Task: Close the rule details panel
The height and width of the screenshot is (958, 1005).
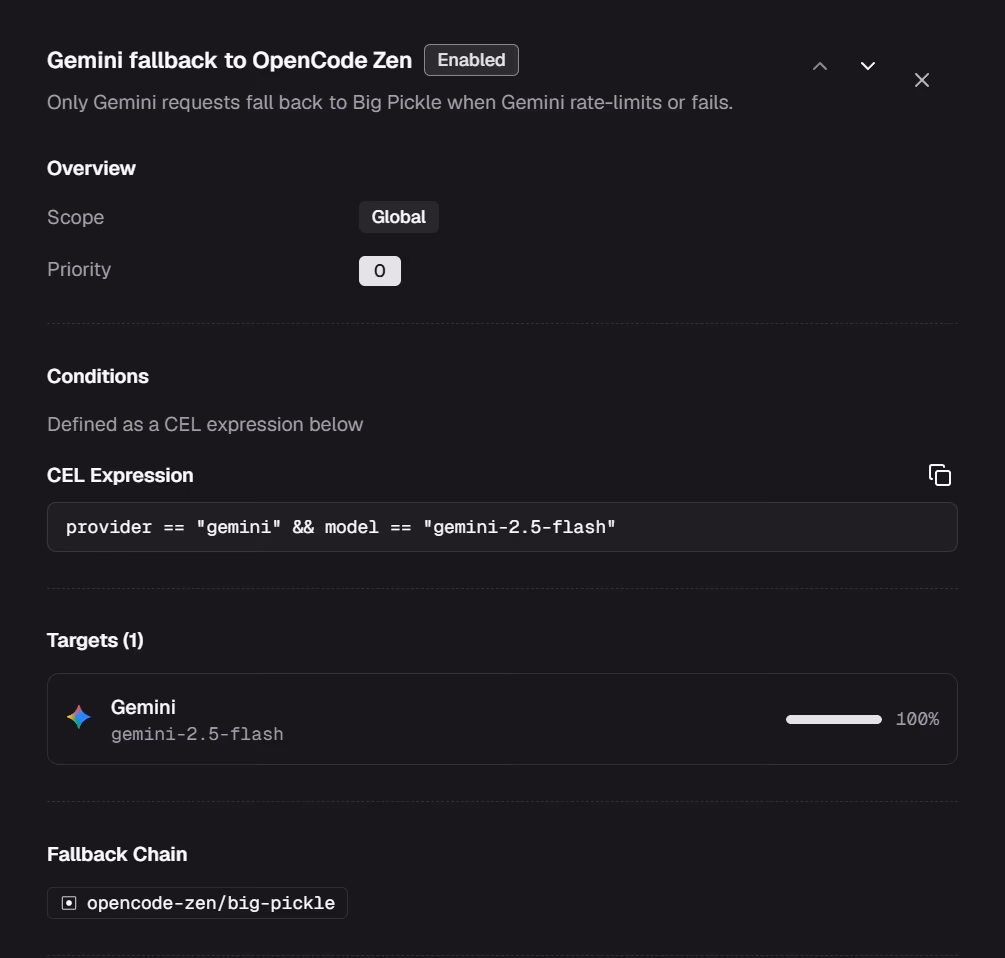Action: coord(922,80)
